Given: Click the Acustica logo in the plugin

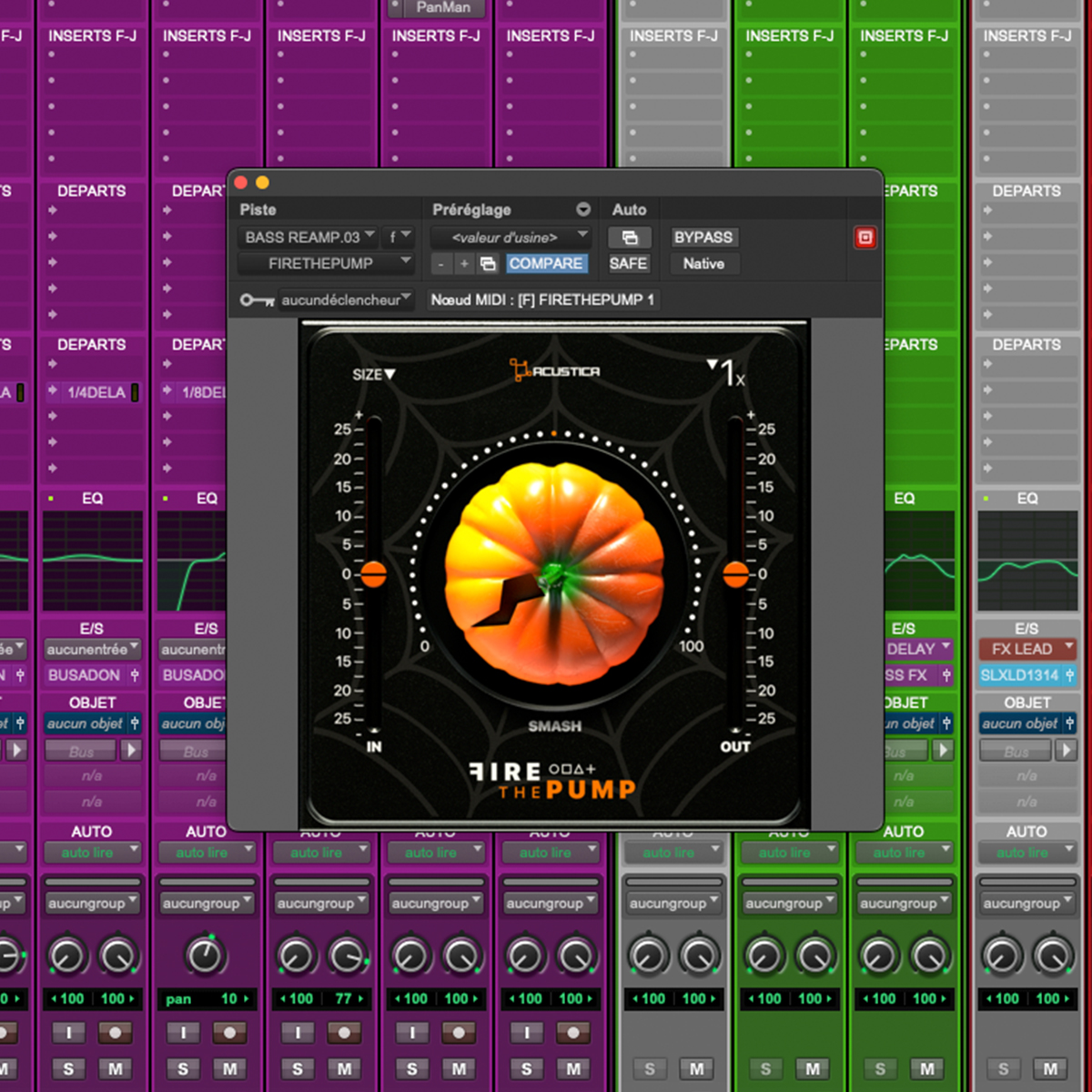Looking at the screenshot, I should coord(554,370).
